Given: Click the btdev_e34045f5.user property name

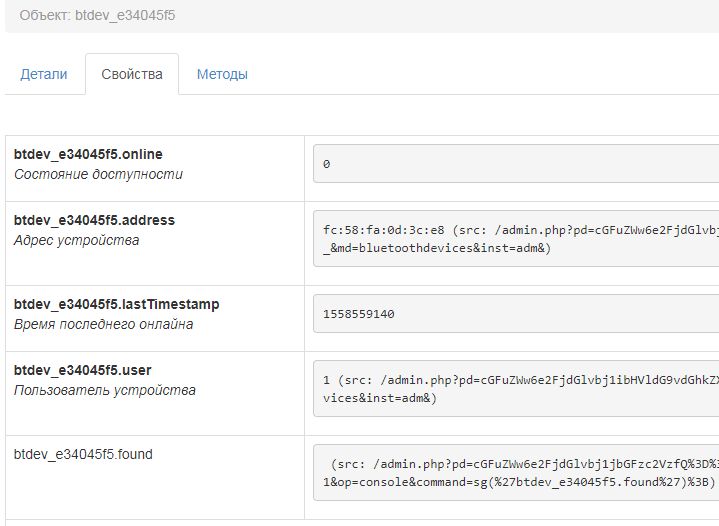Looking at the screenshot, I should tap(83, 370).
